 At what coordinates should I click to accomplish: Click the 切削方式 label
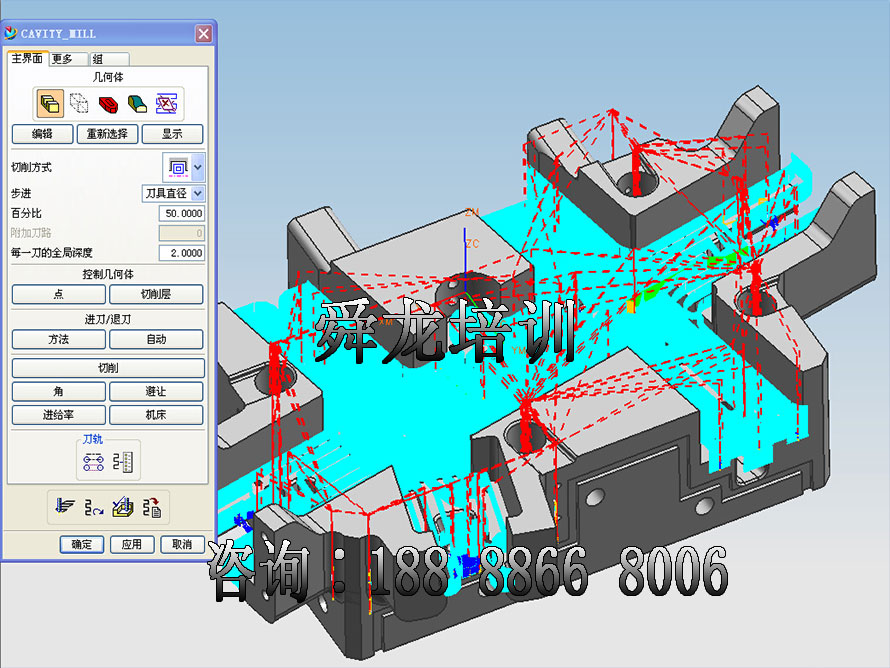click(x=31, y=167)
